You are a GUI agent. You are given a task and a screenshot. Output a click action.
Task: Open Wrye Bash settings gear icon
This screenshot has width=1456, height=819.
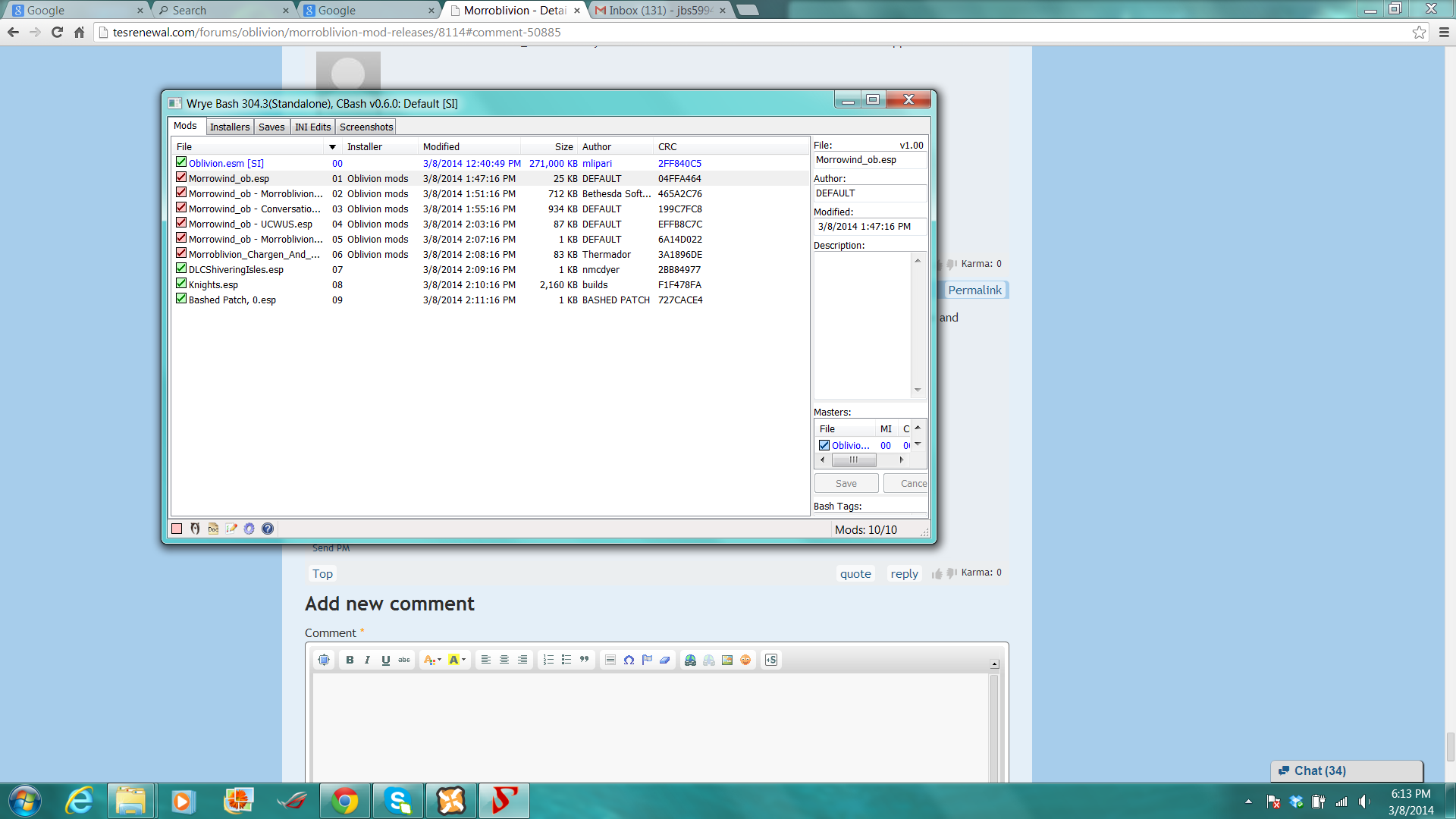coord(249,529)
